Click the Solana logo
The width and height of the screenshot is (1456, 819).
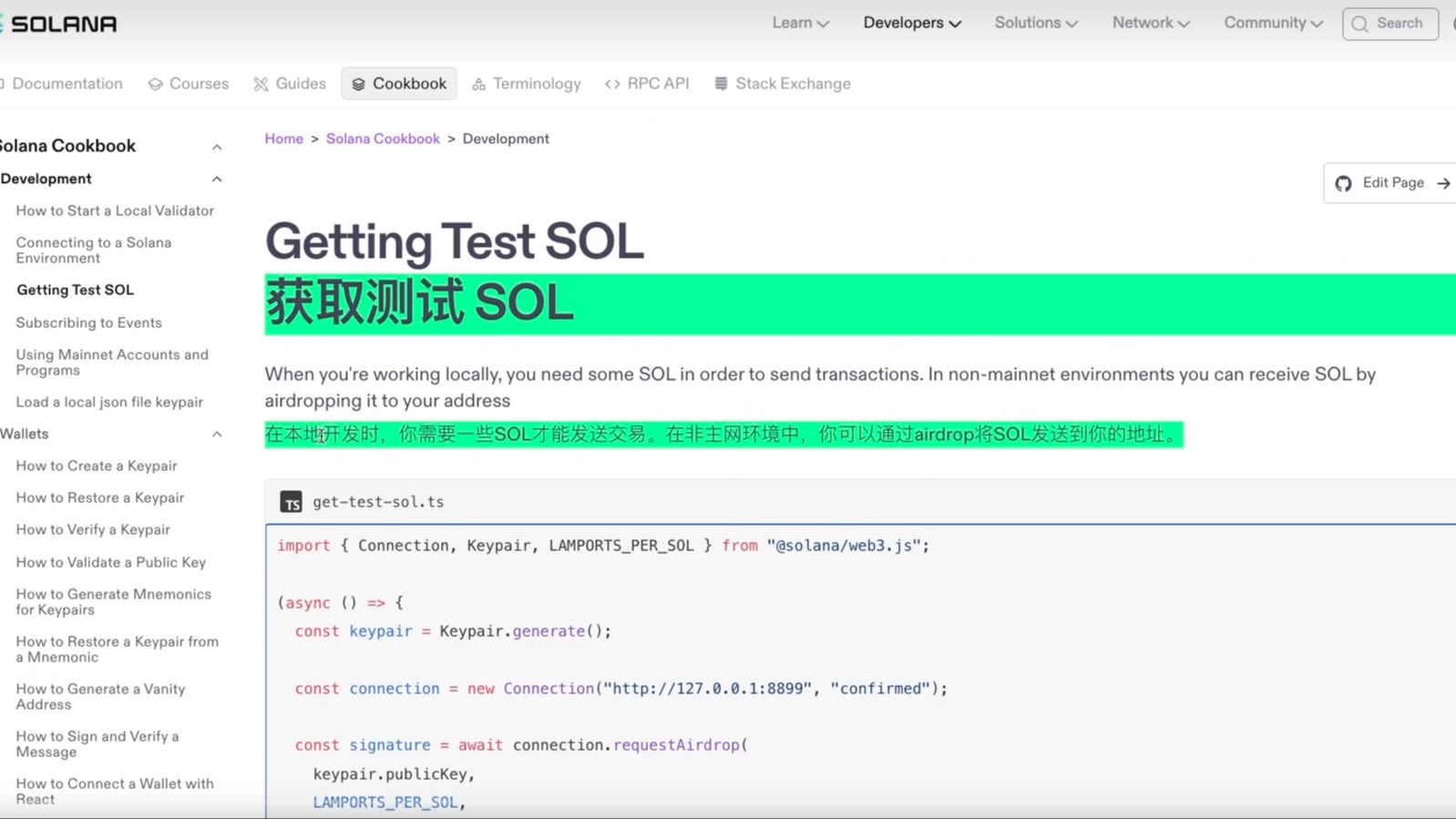pos(58,24)
